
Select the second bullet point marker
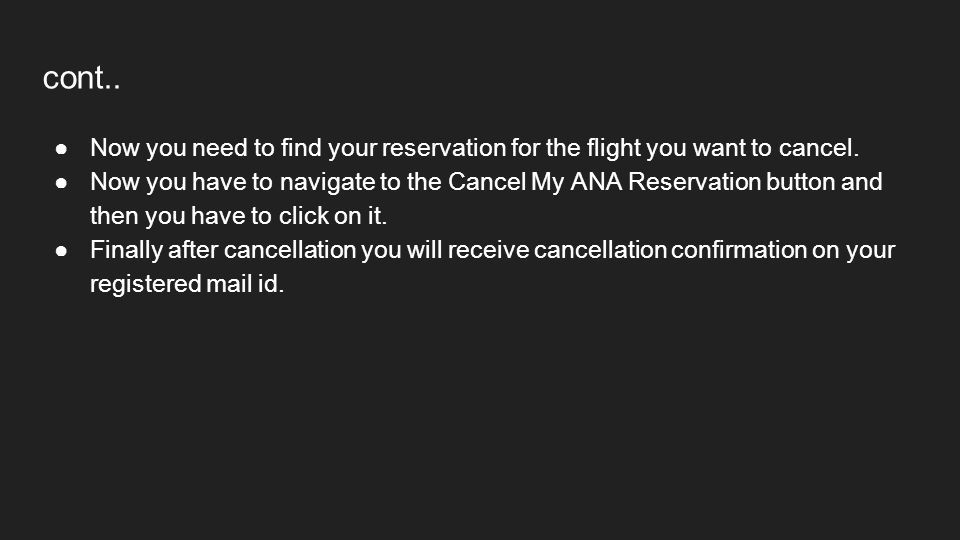point(61,182)
